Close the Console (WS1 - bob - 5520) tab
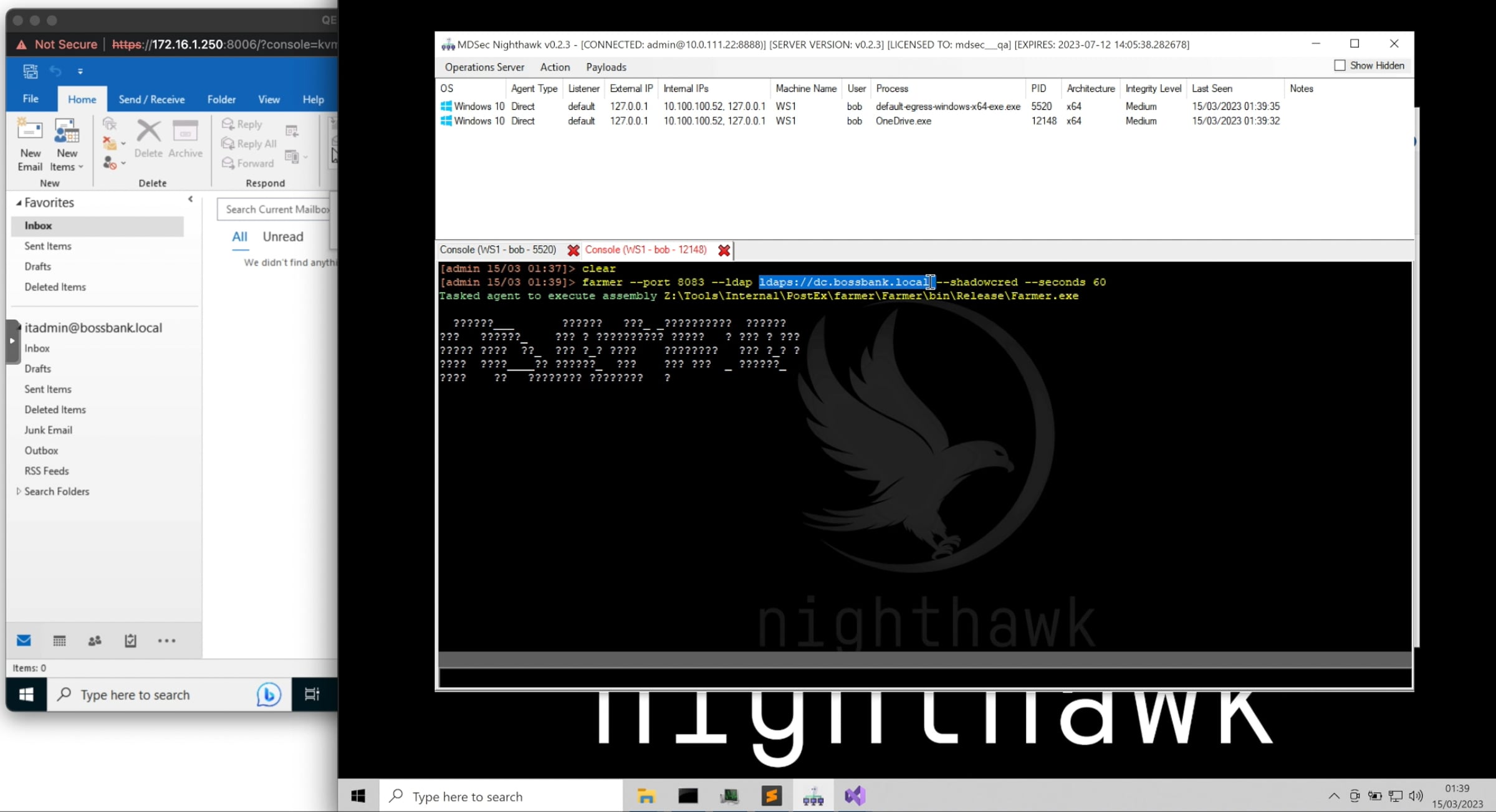 click(x=573, y=251)
